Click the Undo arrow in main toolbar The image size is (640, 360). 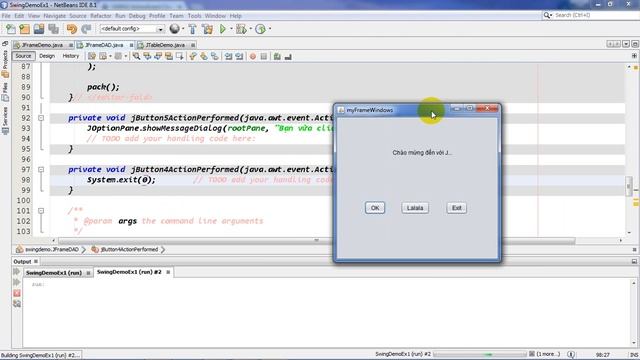pyautogui.click(x=71, y=29)
